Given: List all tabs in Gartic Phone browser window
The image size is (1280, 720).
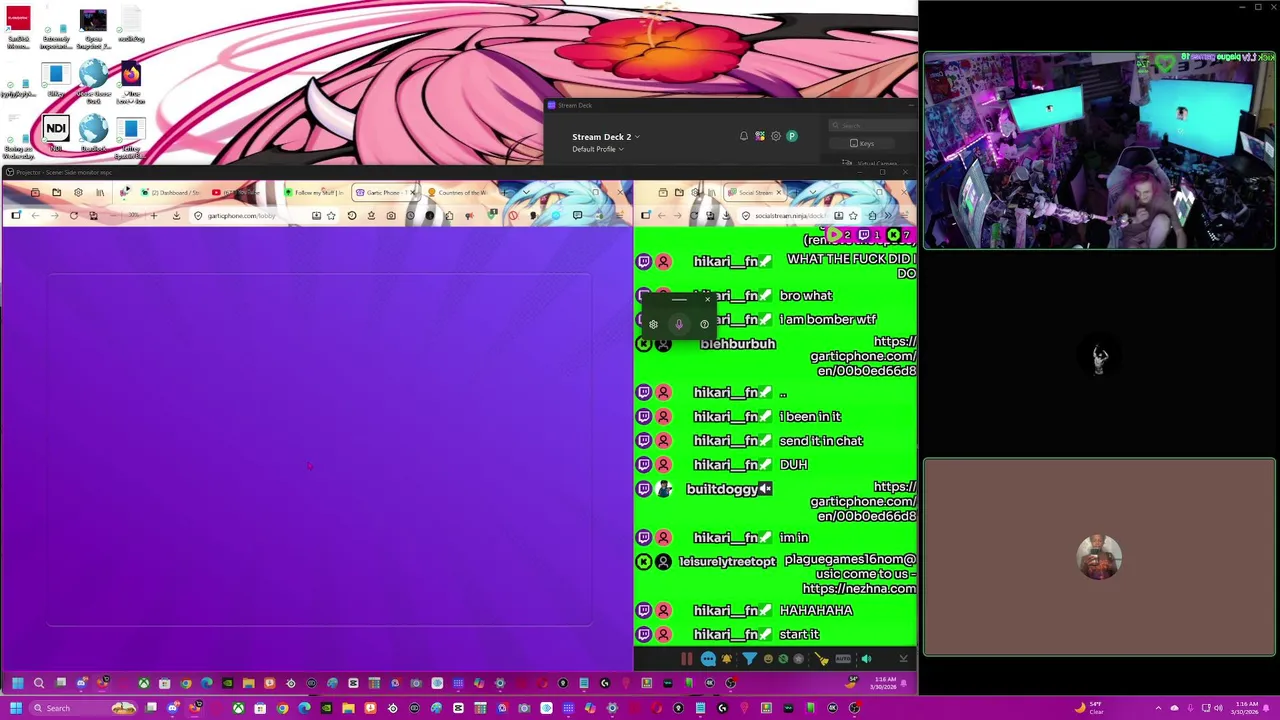Looking at the screenshot, I should (526, 192).
